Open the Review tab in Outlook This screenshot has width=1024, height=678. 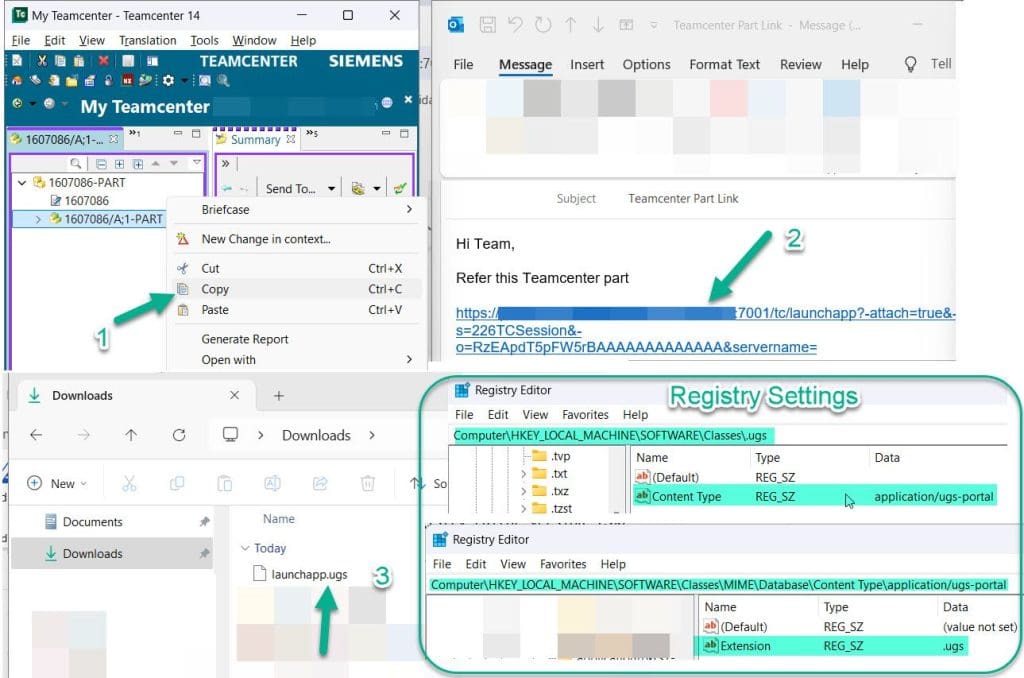[x=800, y=64]
